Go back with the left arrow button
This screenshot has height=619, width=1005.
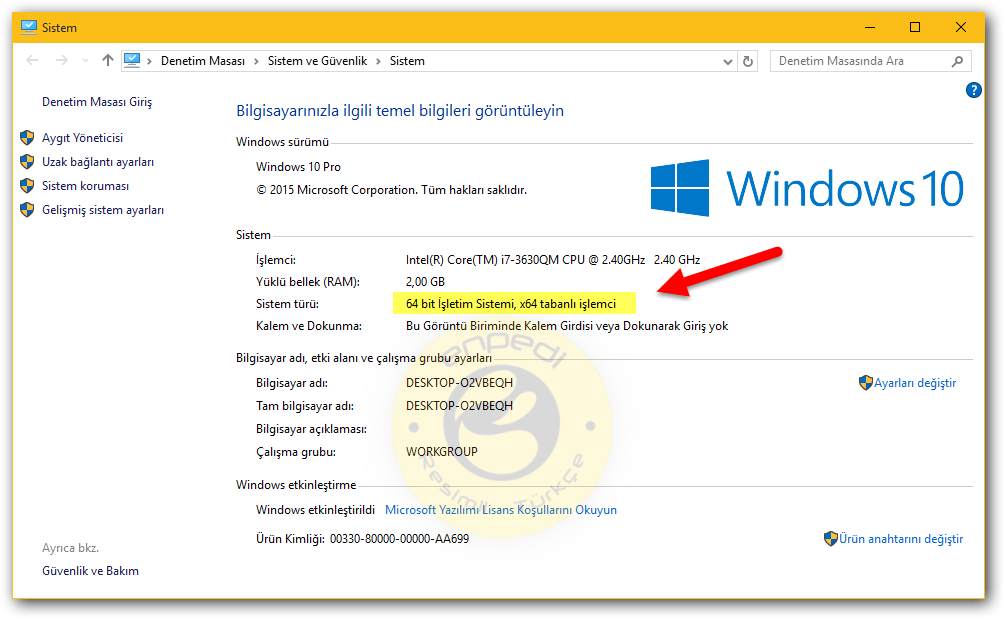click(x=33, y=60)
